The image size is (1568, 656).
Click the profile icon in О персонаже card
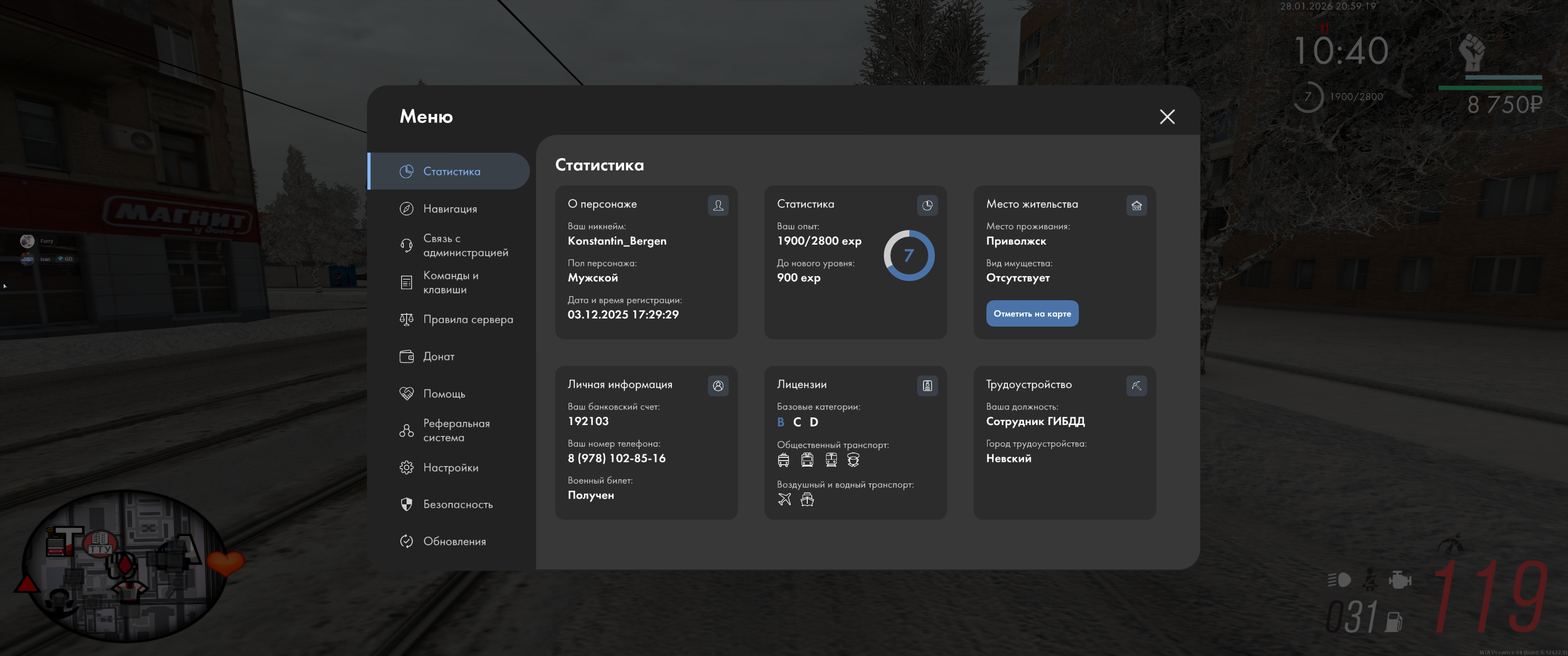click(x=717, y=206)
